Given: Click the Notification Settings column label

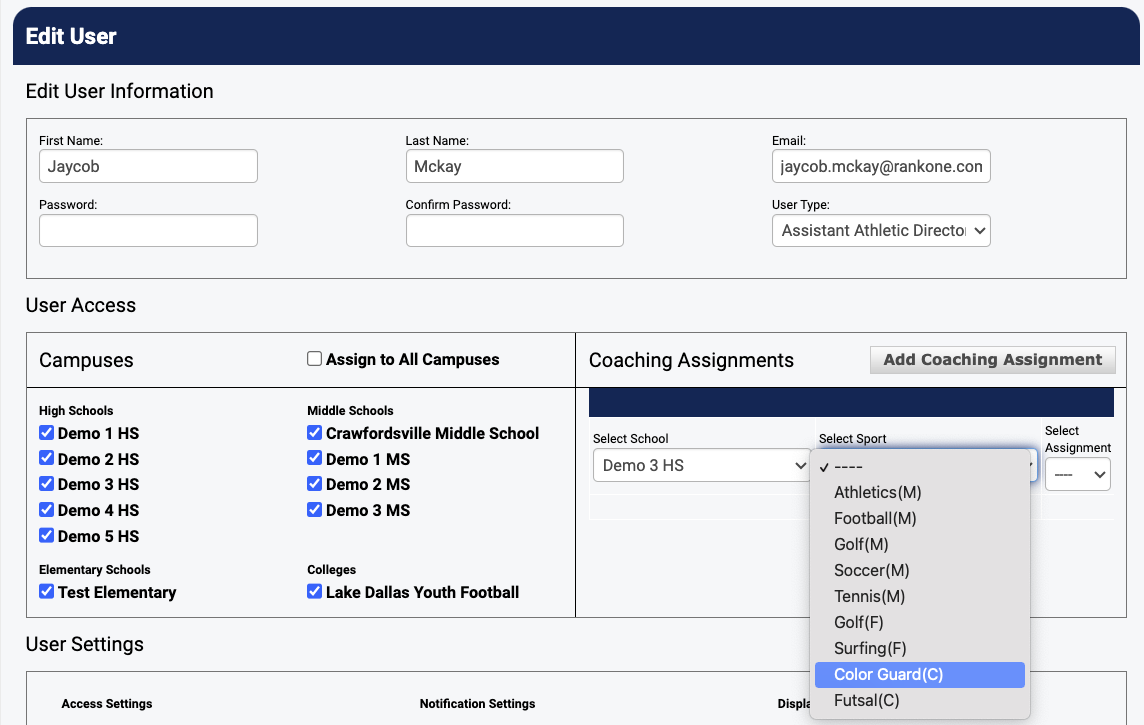Looking at the screenshot, I should click(477, 704).
